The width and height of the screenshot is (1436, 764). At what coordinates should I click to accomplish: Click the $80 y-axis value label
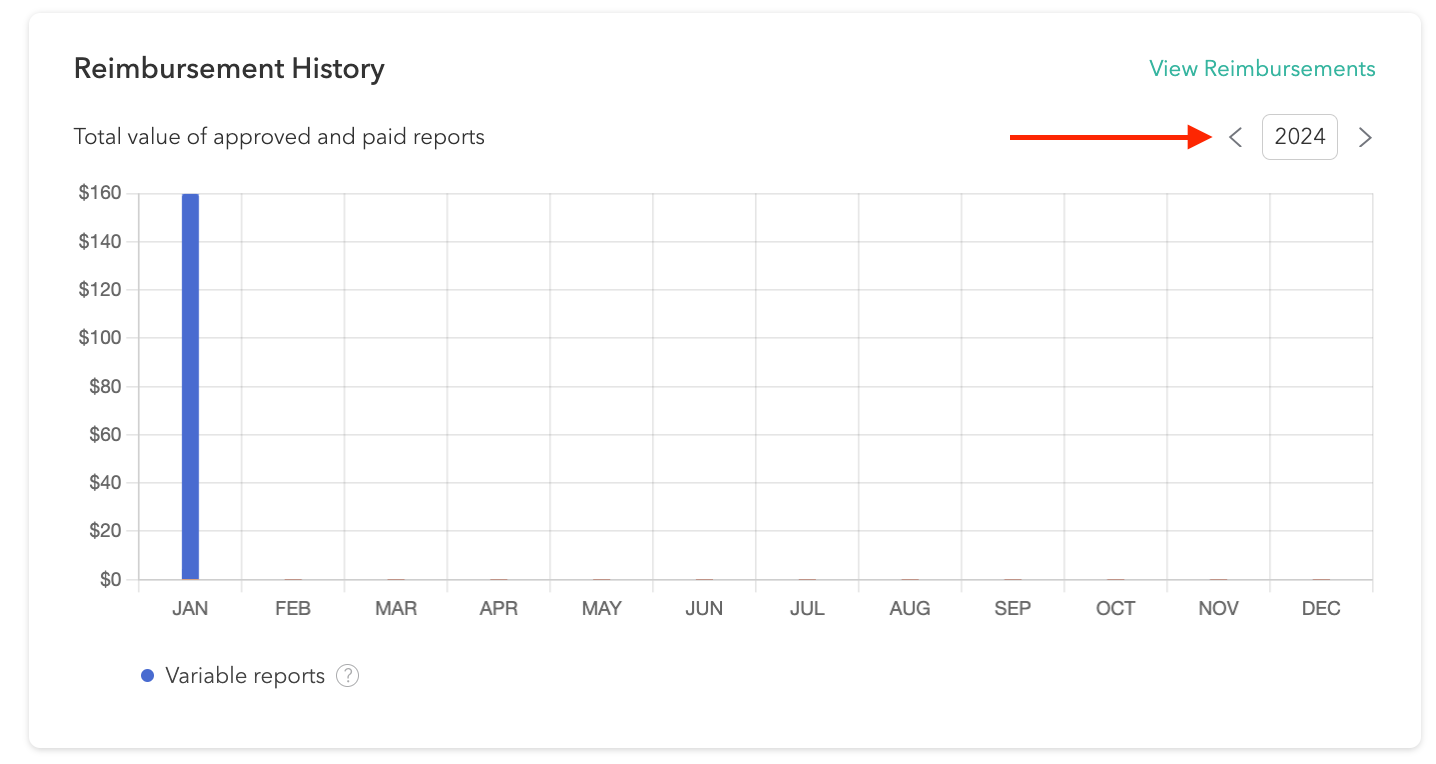[x=104, y=386]
